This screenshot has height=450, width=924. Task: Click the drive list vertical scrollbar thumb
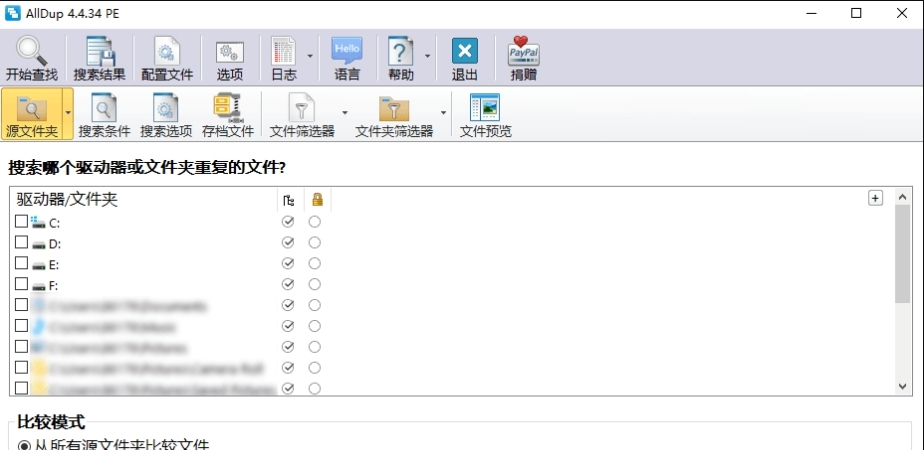coord(902,254)
